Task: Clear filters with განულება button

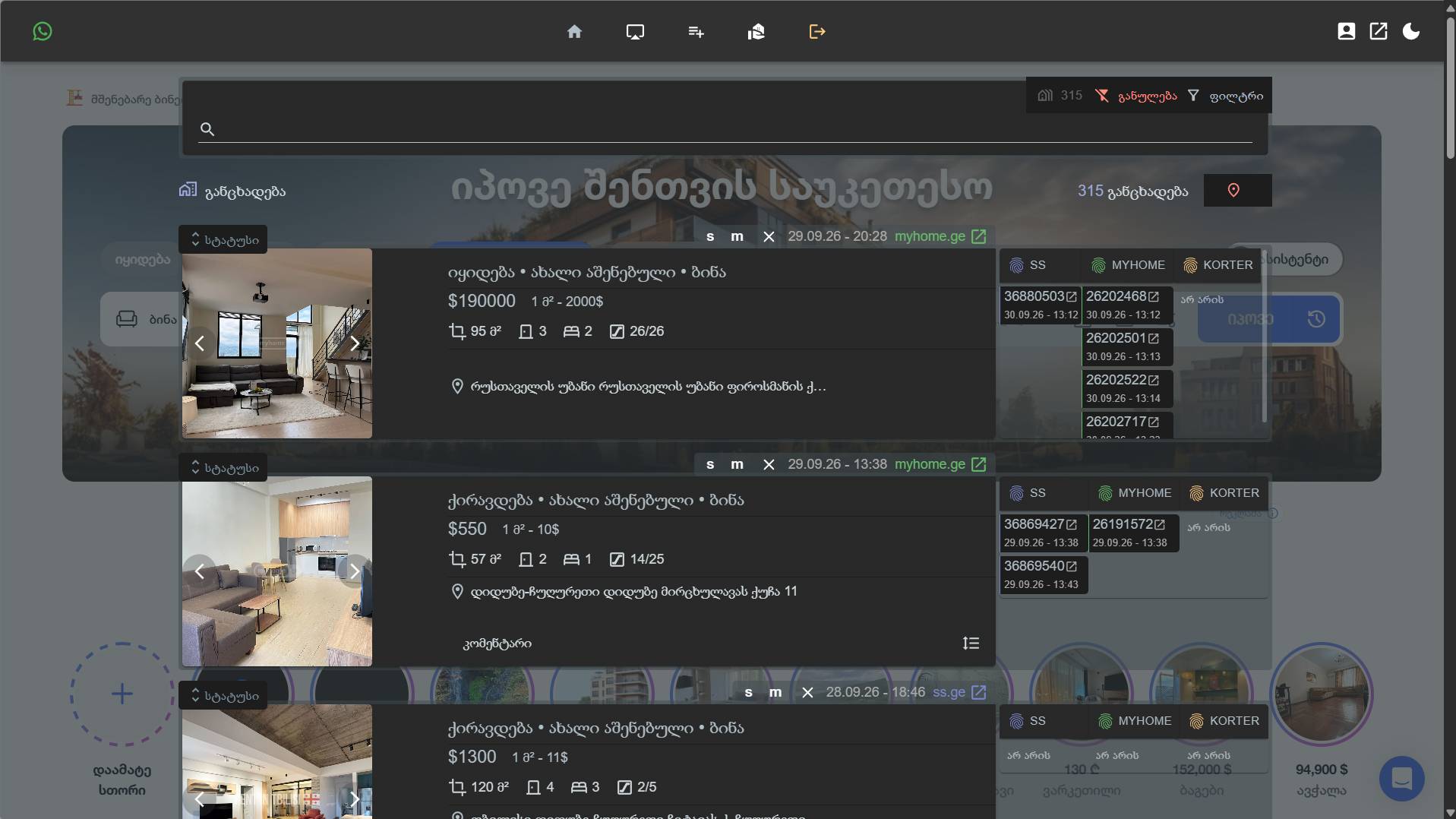Action: pyautogui.click(x=1136, y=96)
